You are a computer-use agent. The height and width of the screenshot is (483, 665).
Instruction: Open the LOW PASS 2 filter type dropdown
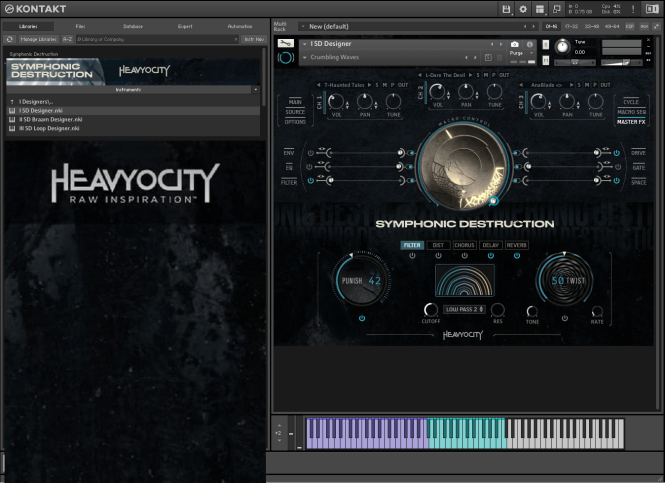465,309
